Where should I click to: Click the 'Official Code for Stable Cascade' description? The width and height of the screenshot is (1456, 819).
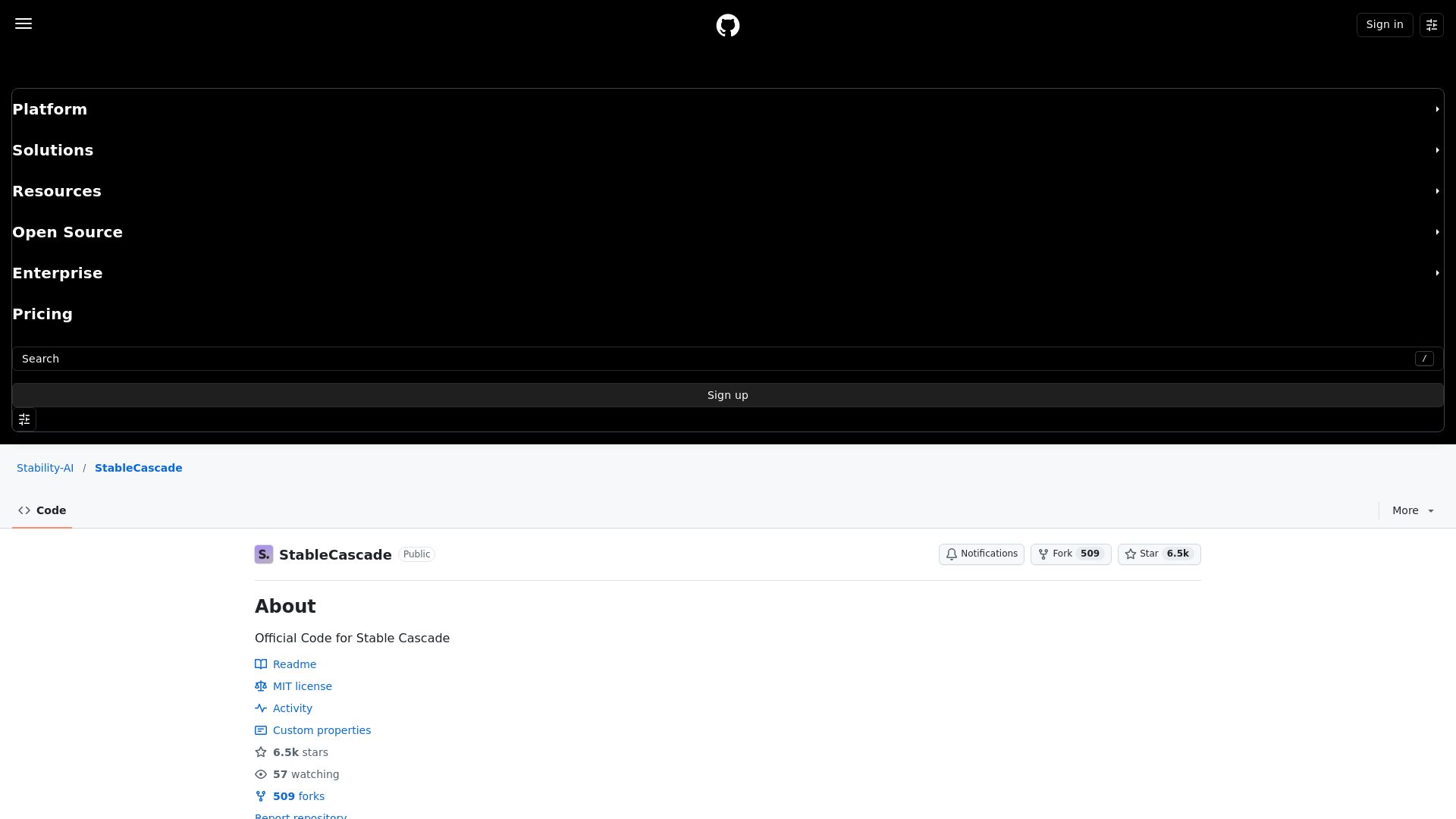pos(352,639)
